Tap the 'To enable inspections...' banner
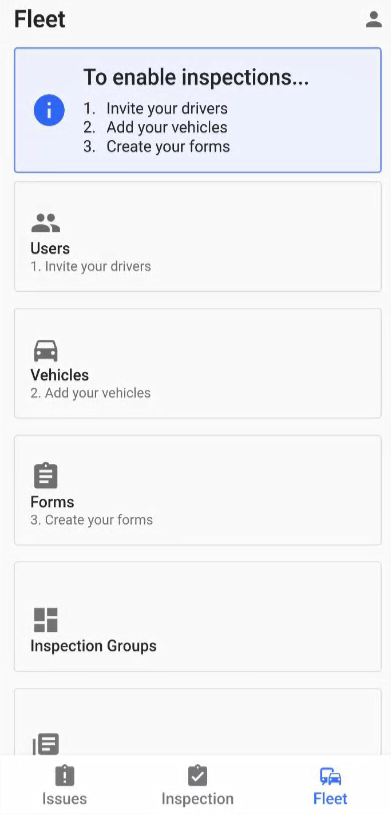391x814 pixels. pos(197,110)
